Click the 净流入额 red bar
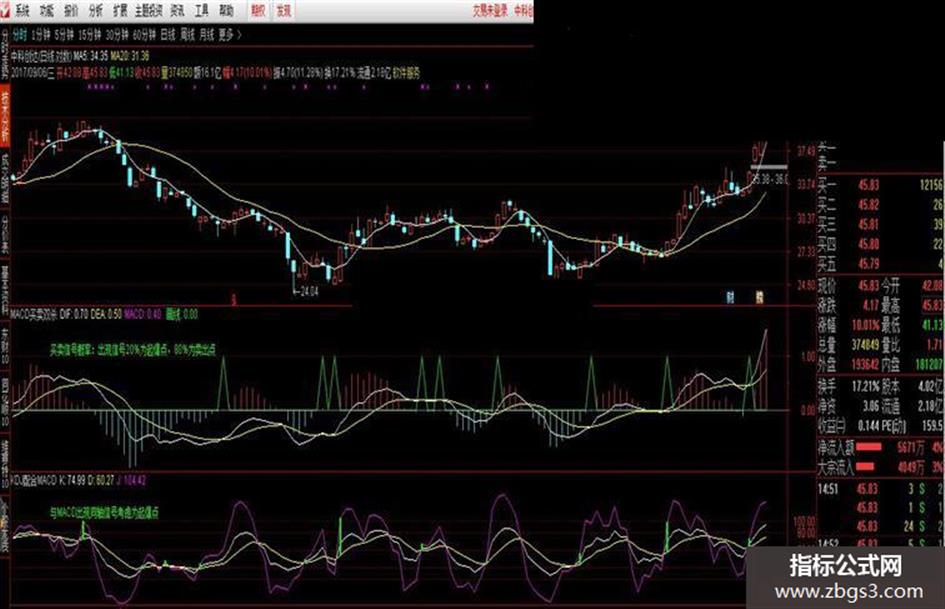Image resolution: width=945 pixels, height=609 pixels. [868, 447]
